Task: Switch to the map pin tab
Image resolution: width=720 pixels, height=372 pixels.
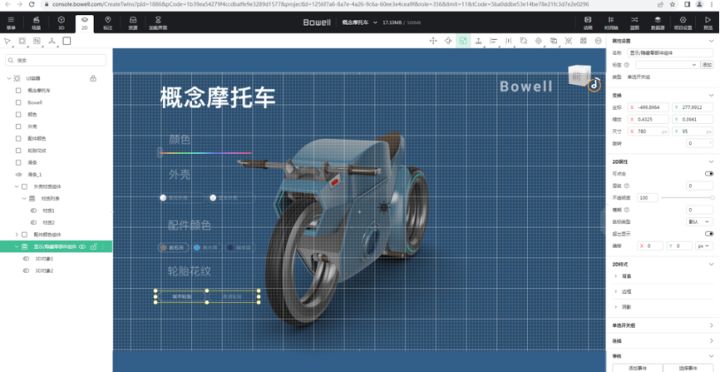Action: click(x=108, y=23)
